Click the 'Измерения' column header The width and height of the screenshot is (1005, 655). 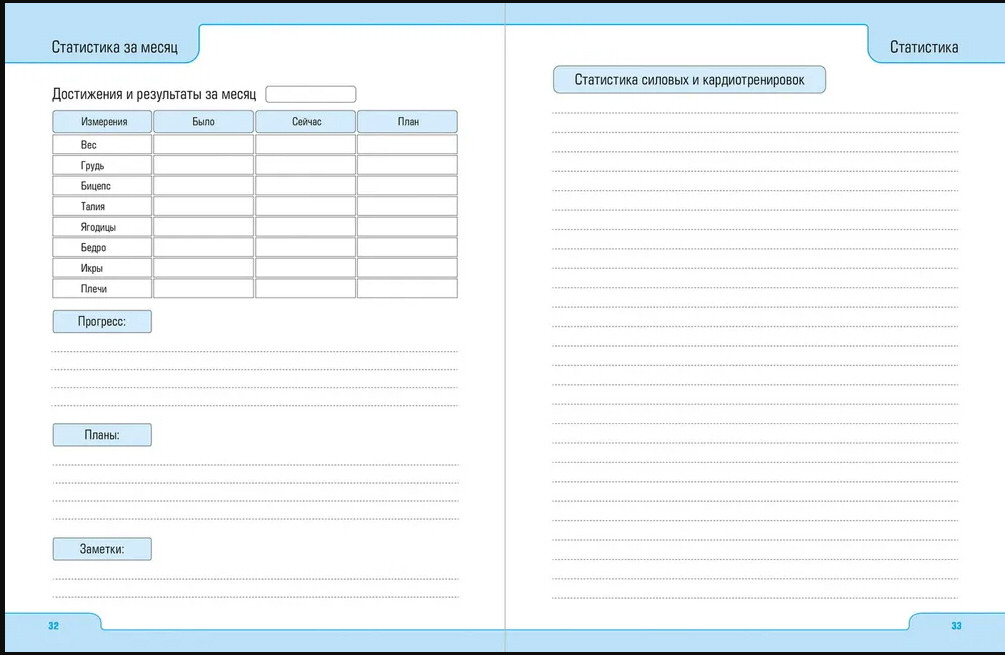pyautogui.click(x=102, y=122)
